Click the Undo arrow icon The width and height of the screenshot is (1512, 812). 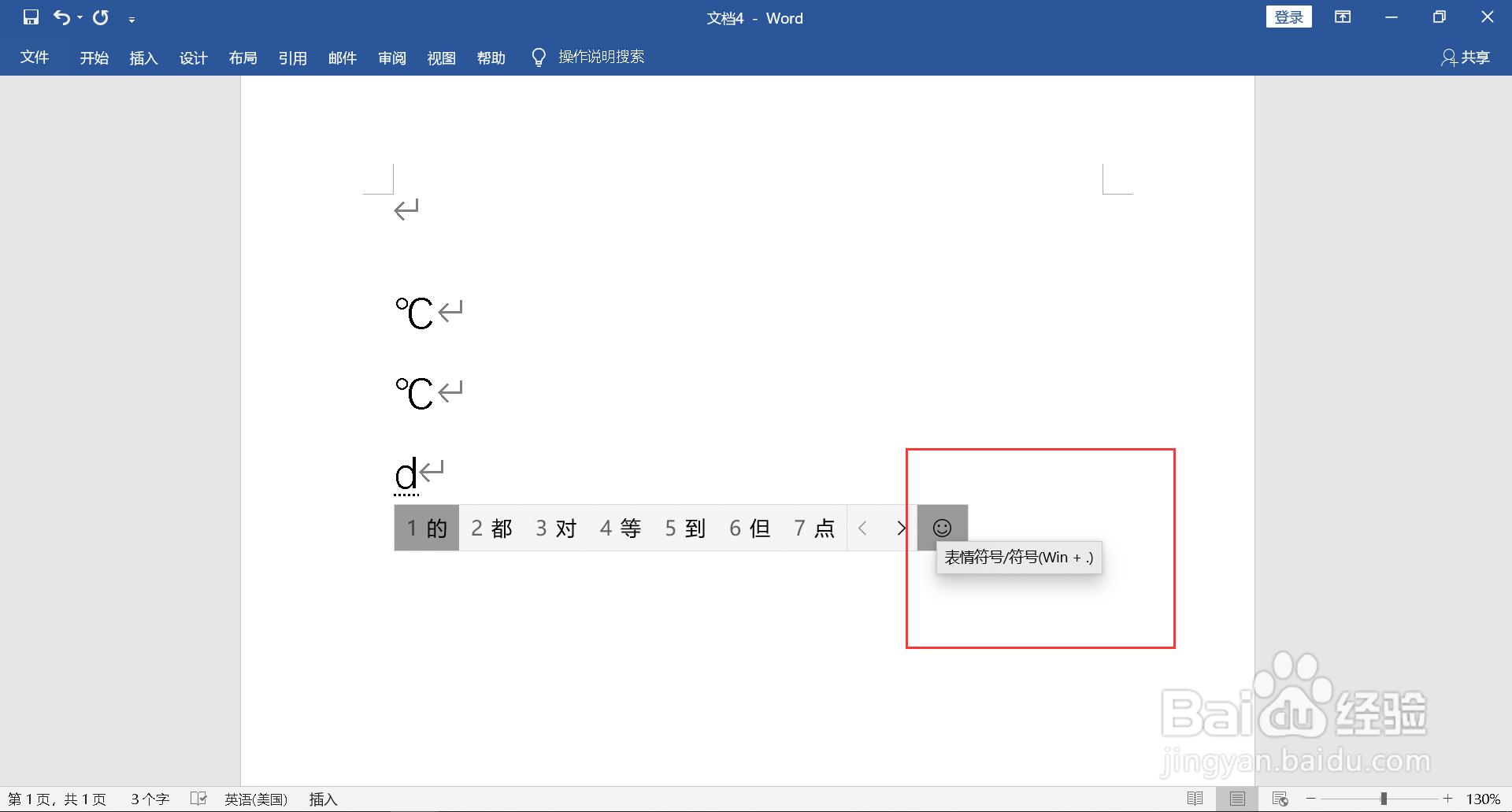coord(62,17)
